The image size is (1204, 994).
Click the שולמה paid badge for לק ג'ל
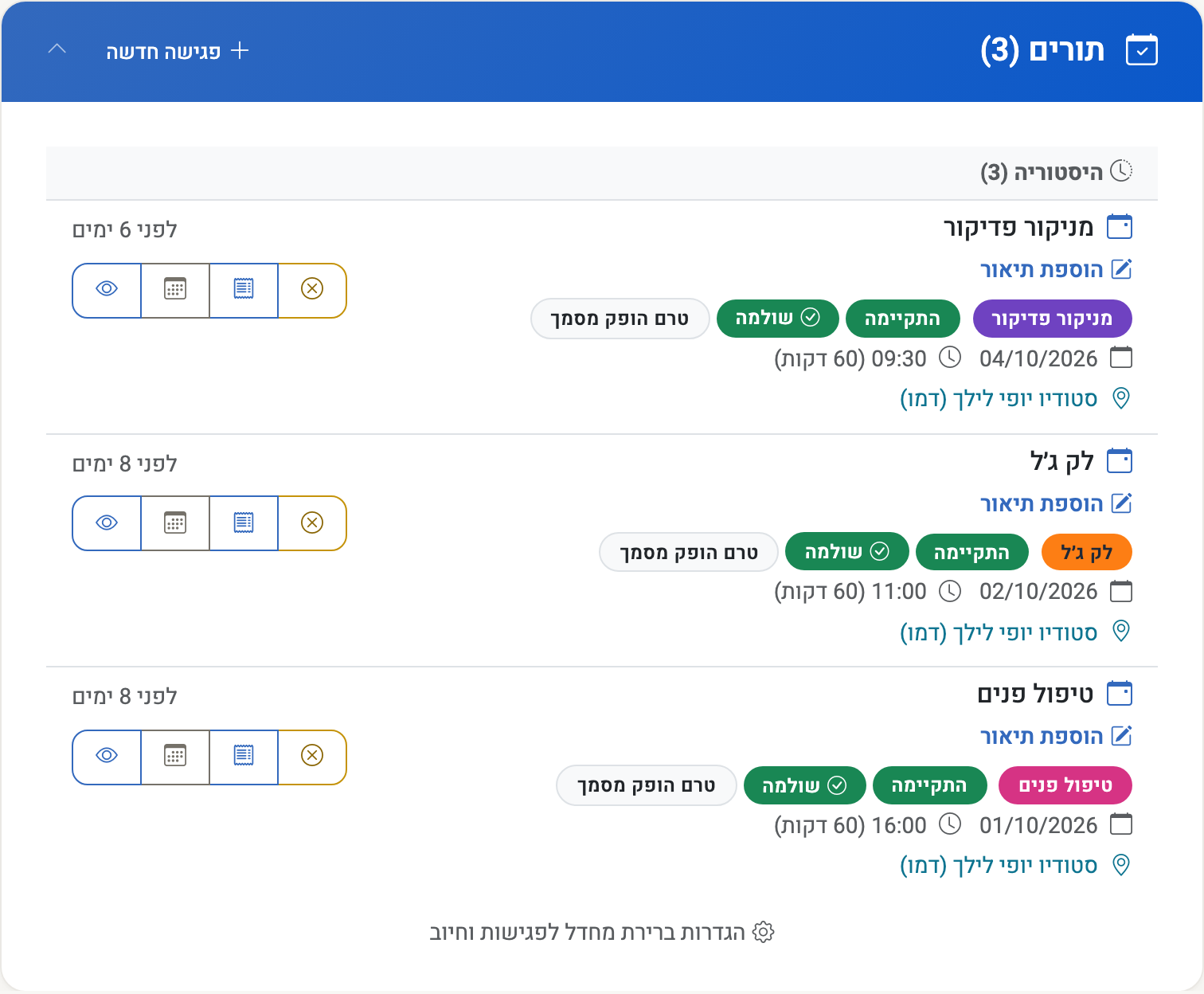[846, 552]
